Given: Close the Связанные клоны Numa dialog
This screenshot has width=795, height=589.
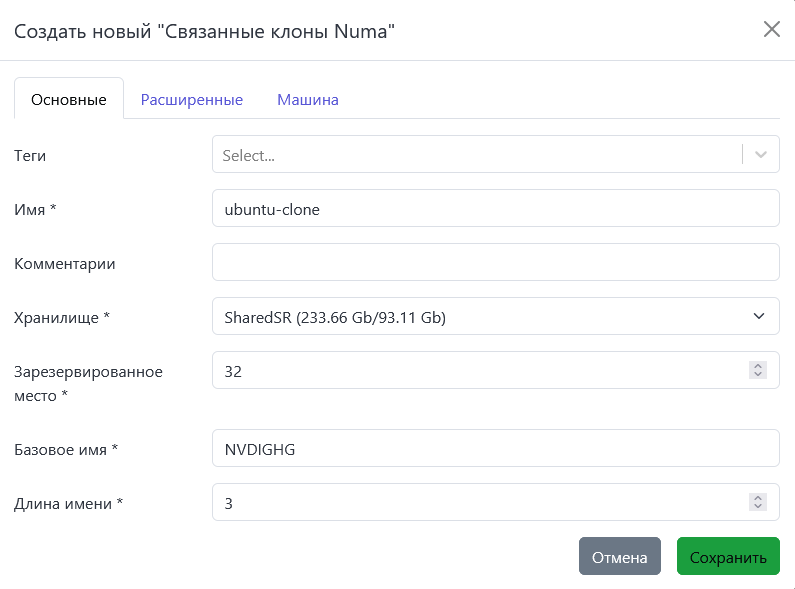Looking at the screenshot, I should pyautogui.click(x=771, y=29).
